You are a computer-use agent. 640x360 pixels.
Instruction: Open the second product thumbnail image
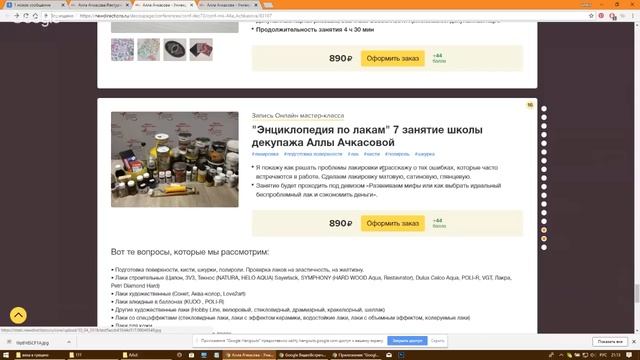click(x=149, y=50)
